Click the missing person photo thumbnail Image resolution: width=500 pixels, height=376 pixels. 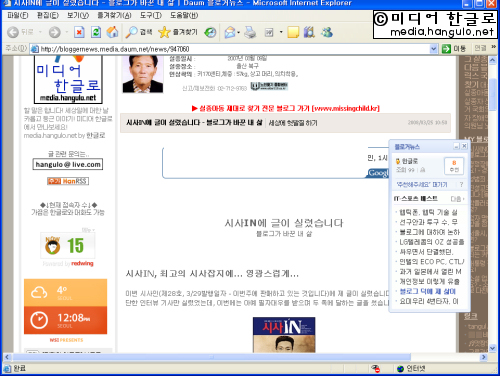(143, 74)
